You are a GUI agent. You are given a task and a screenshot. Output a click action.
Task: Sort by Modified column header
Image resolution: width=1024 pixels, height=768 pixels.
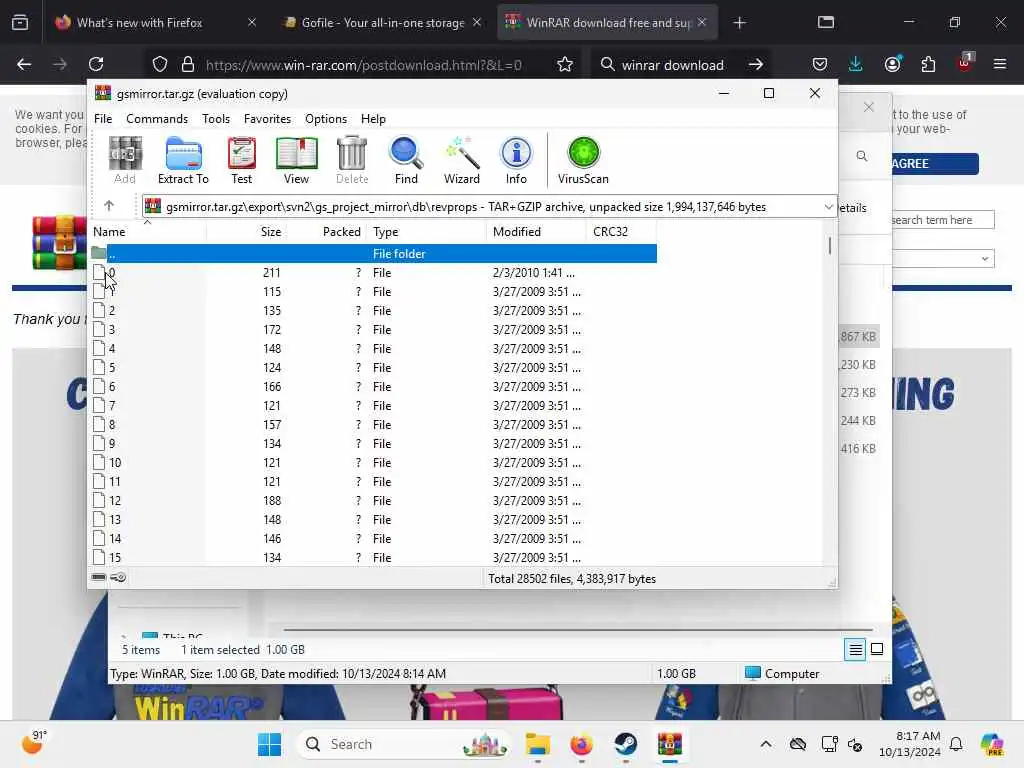(x=536, y=232)
